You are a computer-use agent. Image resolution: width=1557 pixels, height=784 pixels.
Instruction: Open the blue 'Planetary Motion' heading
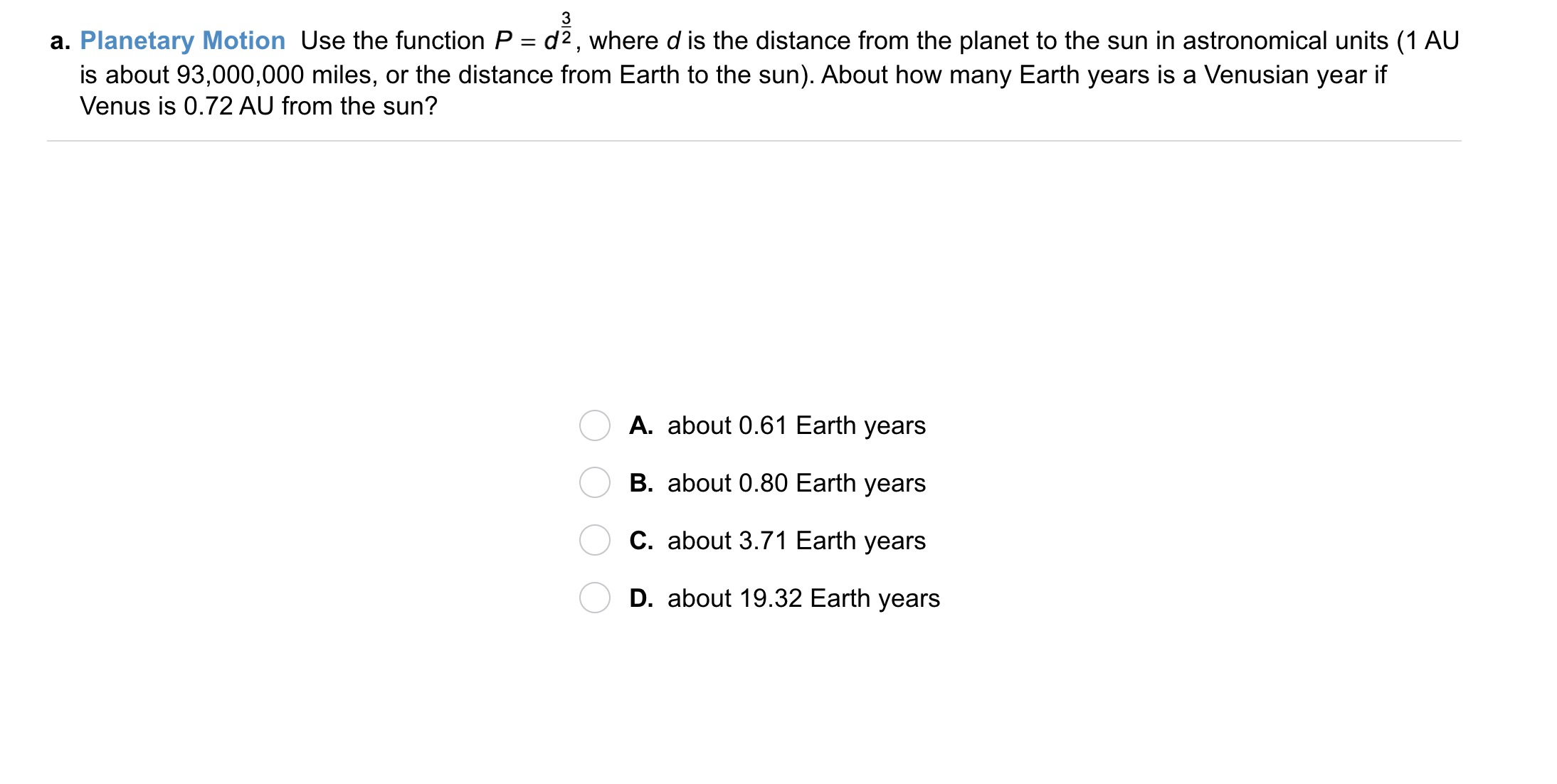[x=182, y=41]
